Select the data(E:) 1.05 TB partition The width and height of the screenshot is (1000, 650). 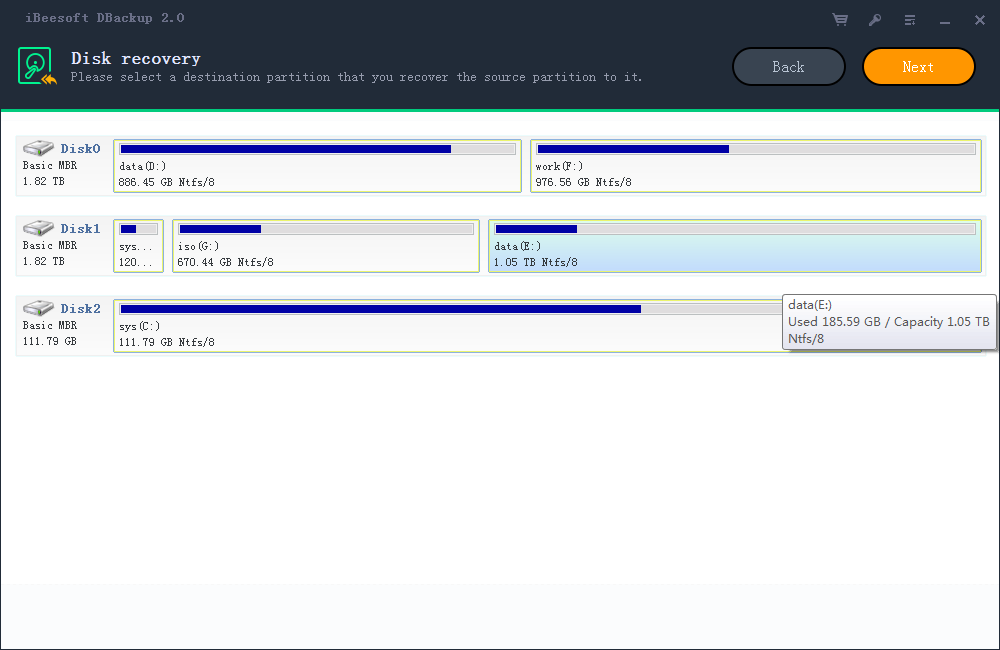pyautogui.click(x=735, y=246)
